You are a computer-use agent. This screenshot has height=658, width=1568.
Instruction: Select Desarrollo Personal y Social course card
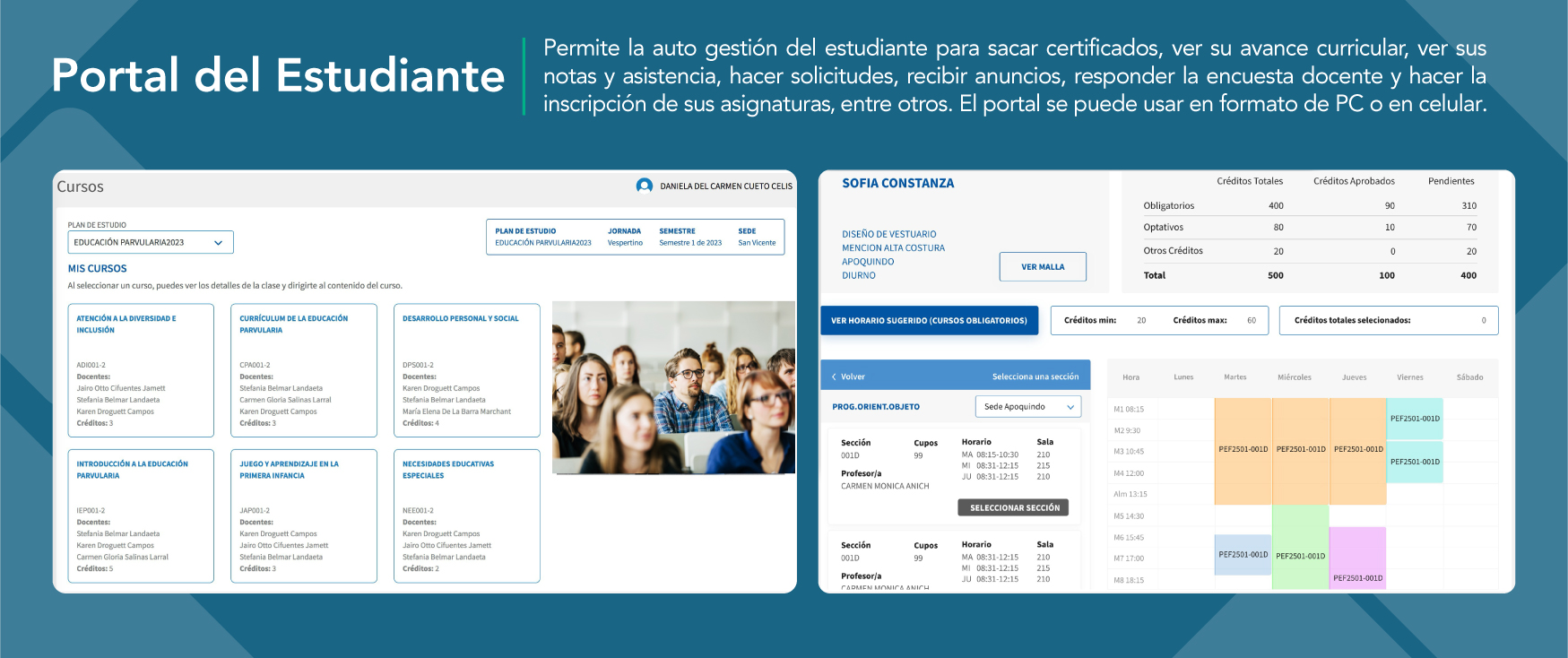click(466, 370)
